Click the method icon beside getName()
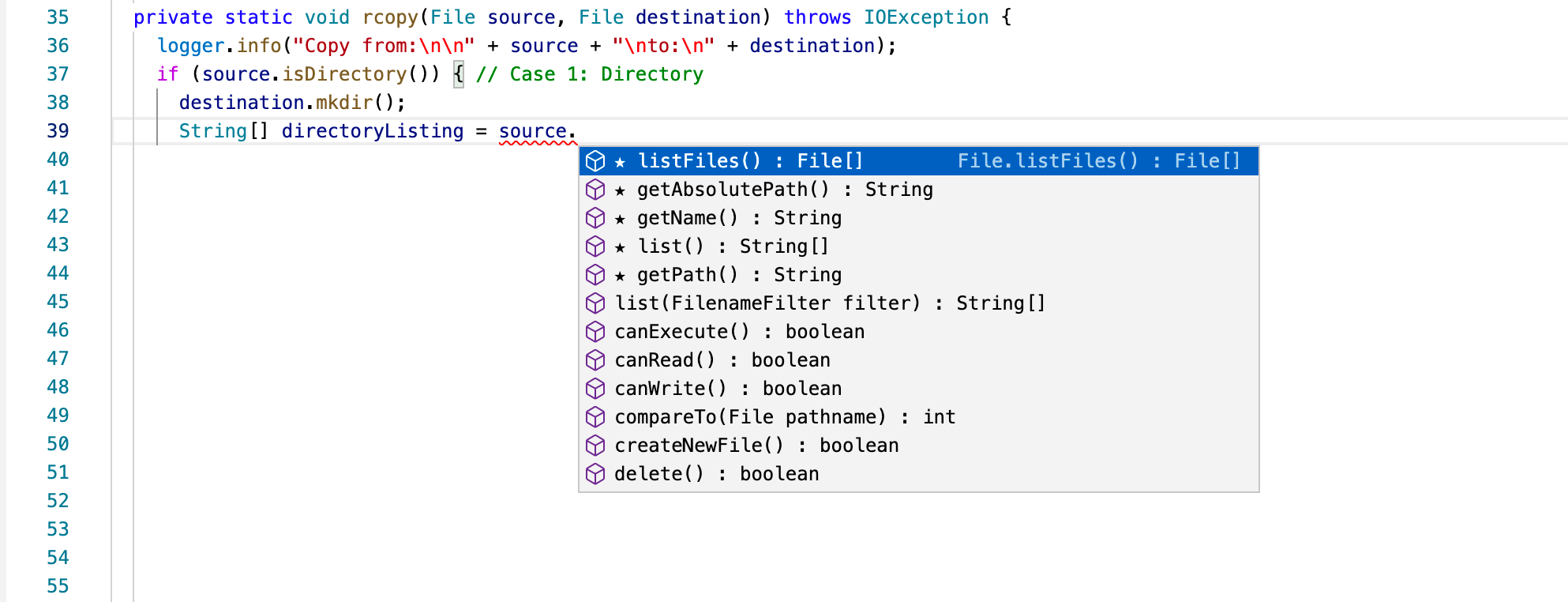This screenshot has width=1568, height=602. [595, 218]
